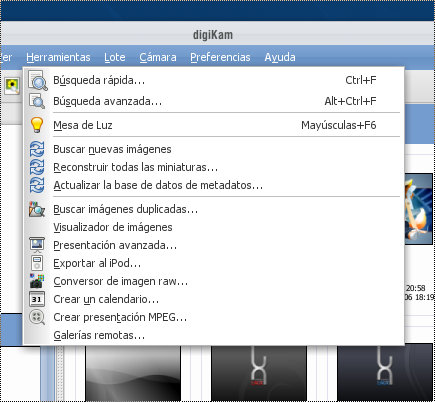Click the slideshow screen icon for Presentación avanzada
This screenshot has height=402, width=435.
tap(37, 245)
